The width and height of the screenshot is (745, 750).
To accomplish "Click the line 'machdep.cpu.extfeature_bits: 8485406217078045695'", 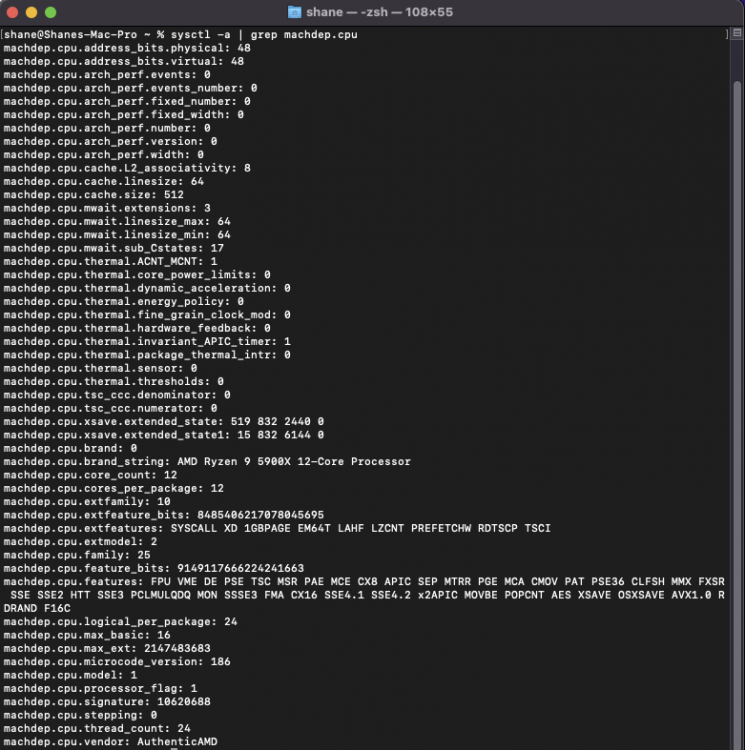I will tap(164, 516).
